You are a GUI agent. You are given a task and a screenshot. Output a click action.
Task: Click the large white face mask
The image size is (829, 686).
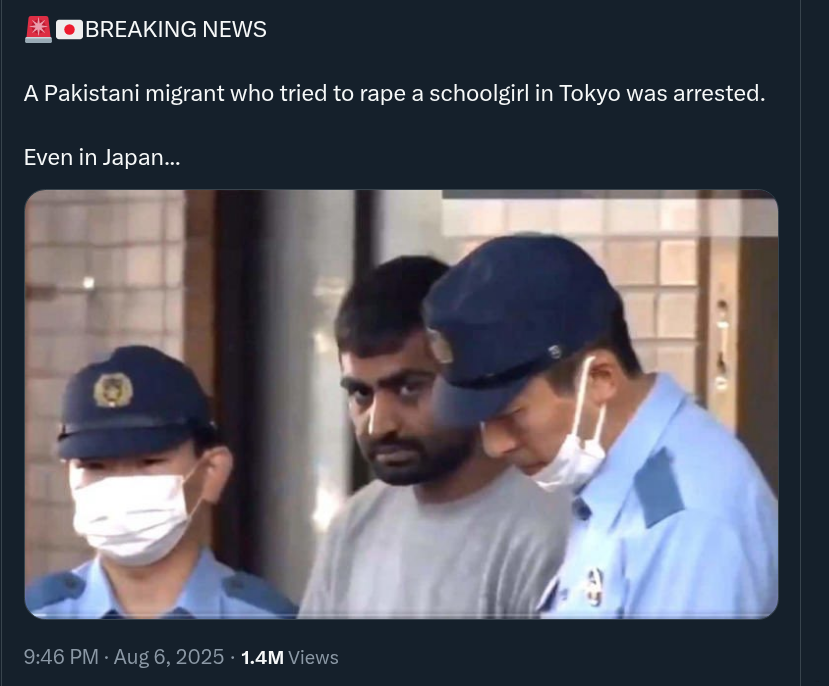[132, 517]
